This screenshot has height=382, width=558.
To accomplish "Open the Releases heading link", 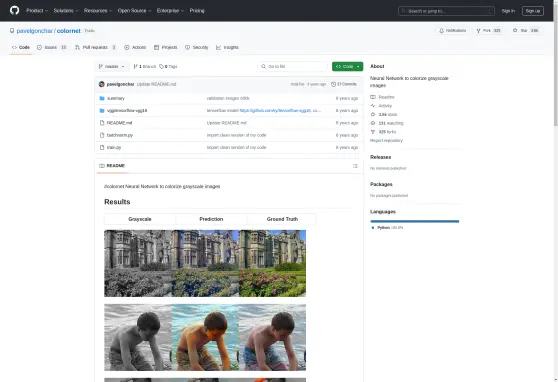I will click(x=380, y=157).
